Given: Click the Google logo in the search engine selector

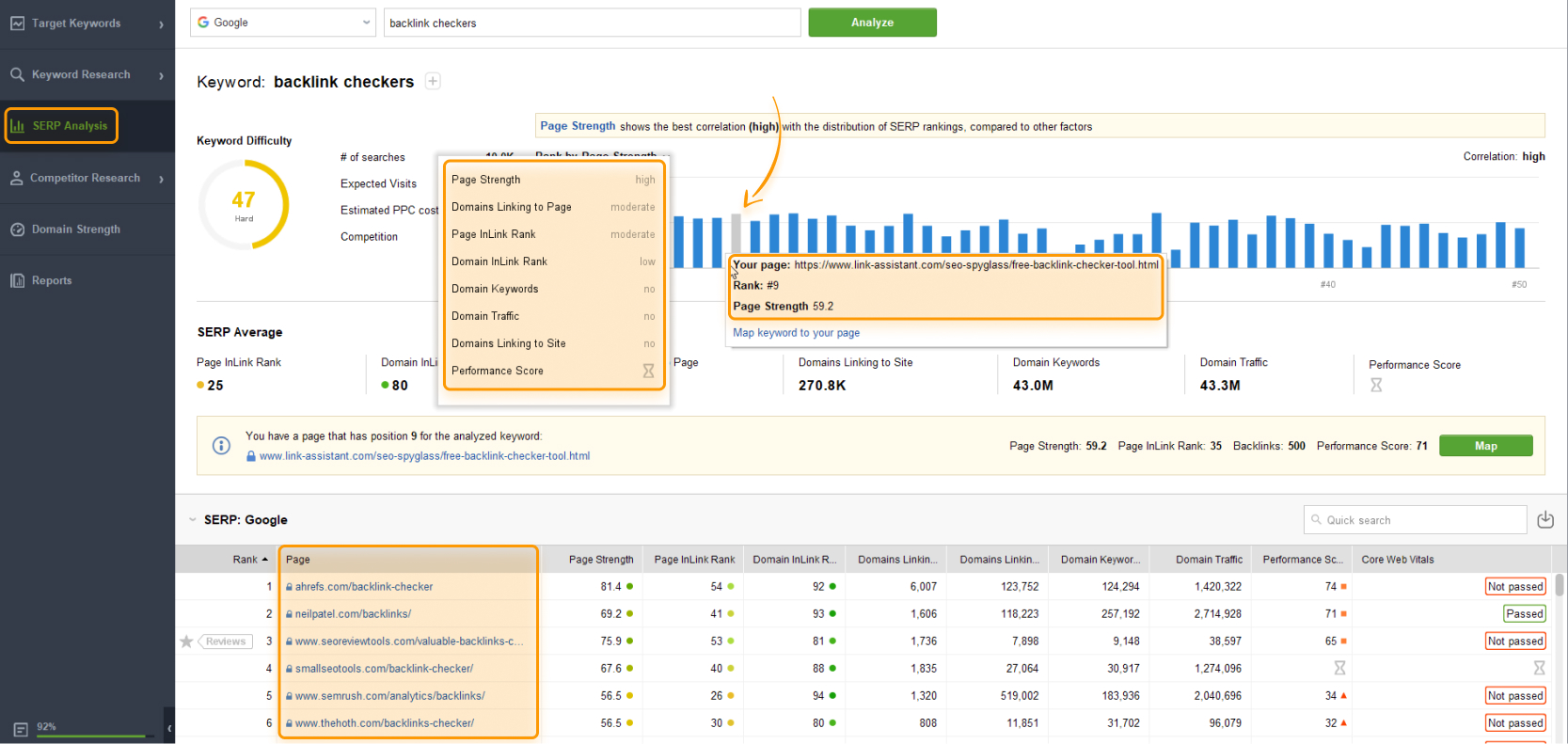Looking at the screenshot, I should (203, 23).
